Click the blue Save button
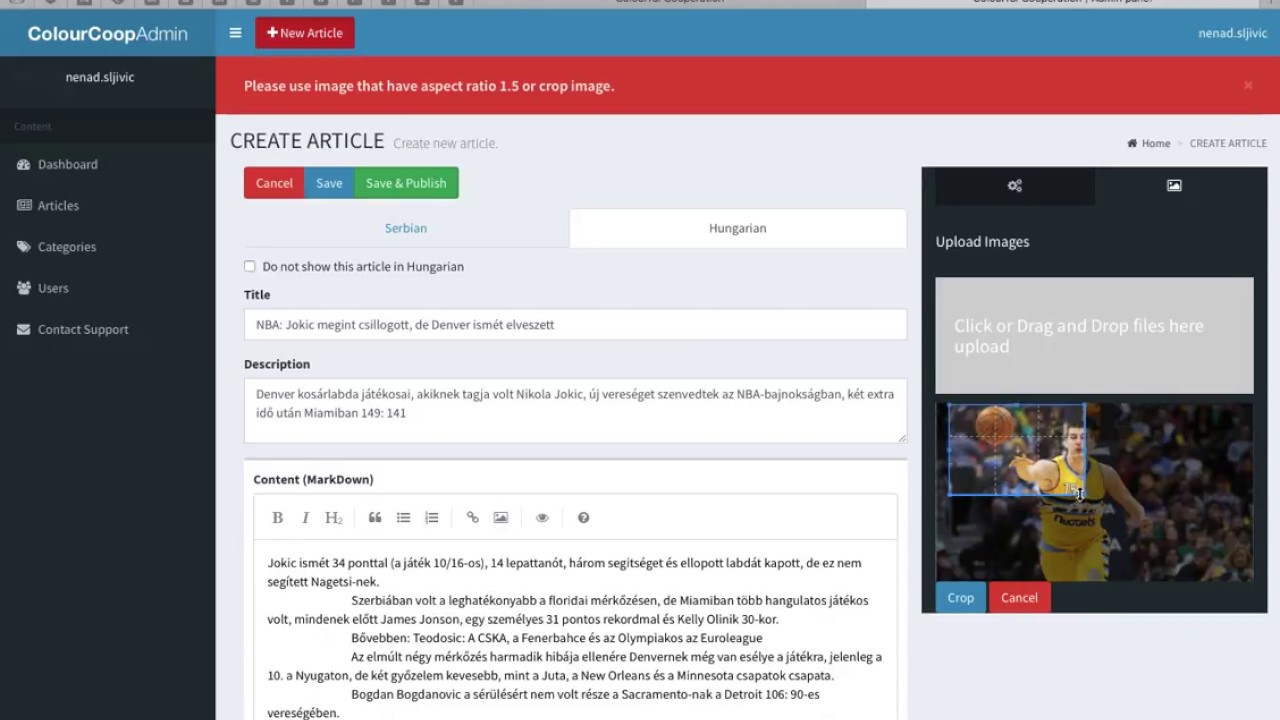The width and height of the screenshot is (1280, 720). (x=329, y=183)
